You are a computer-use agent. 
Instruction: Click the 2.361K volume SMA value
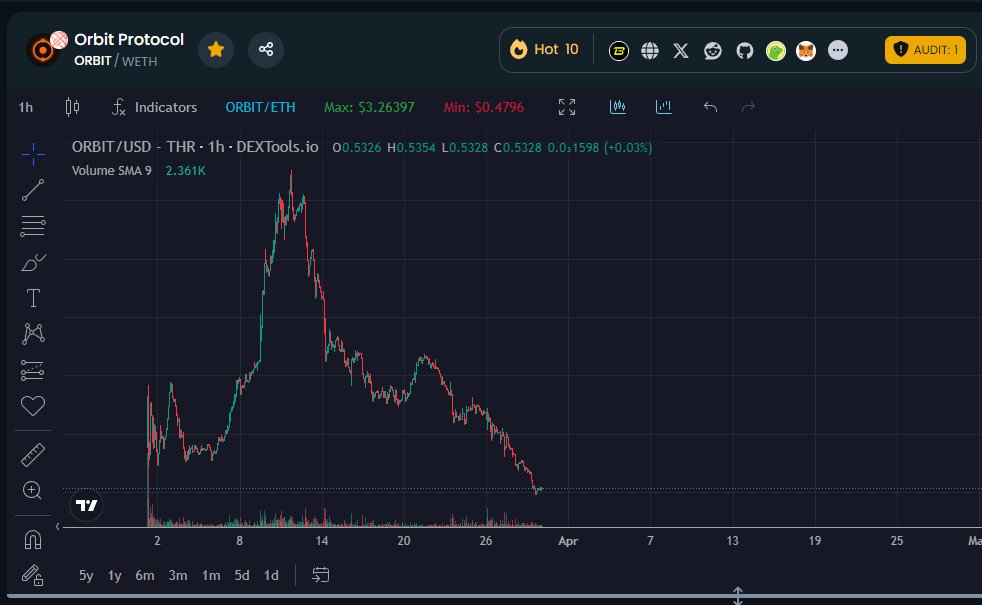coord(185,170)
